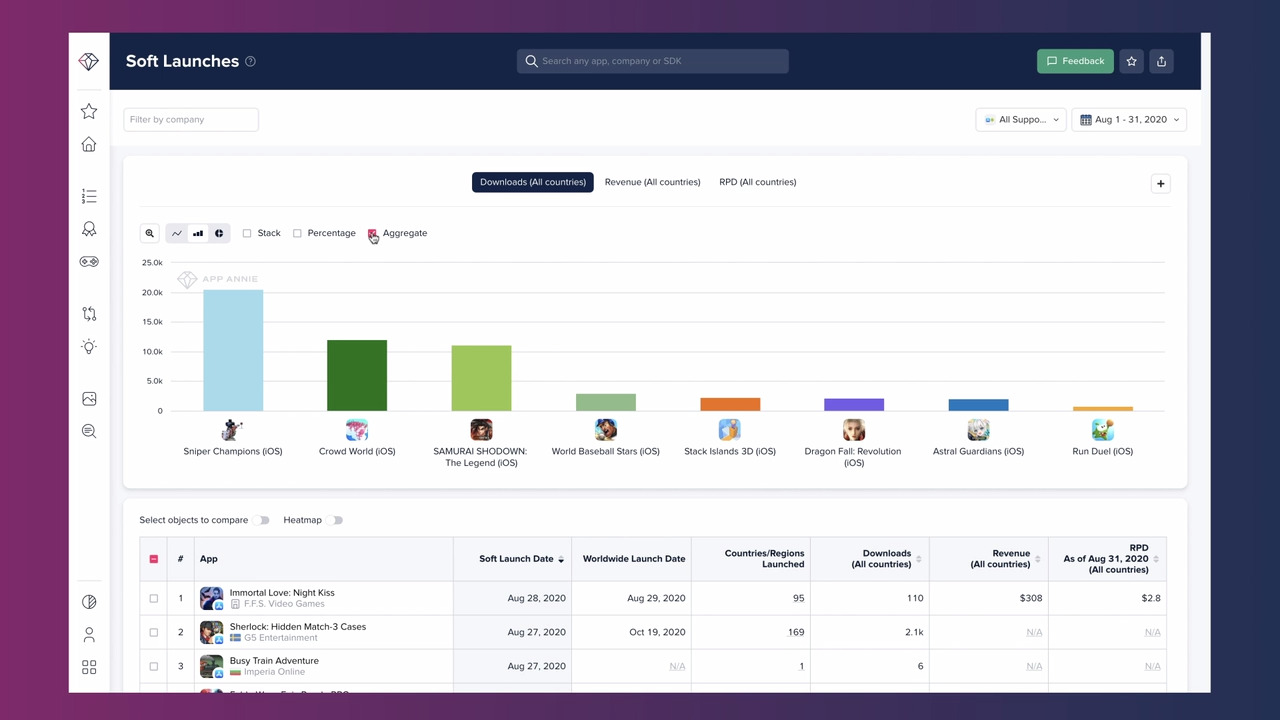
Task: Click the light green SAMURAI SHODOWN bar
Action: [481, 378]
